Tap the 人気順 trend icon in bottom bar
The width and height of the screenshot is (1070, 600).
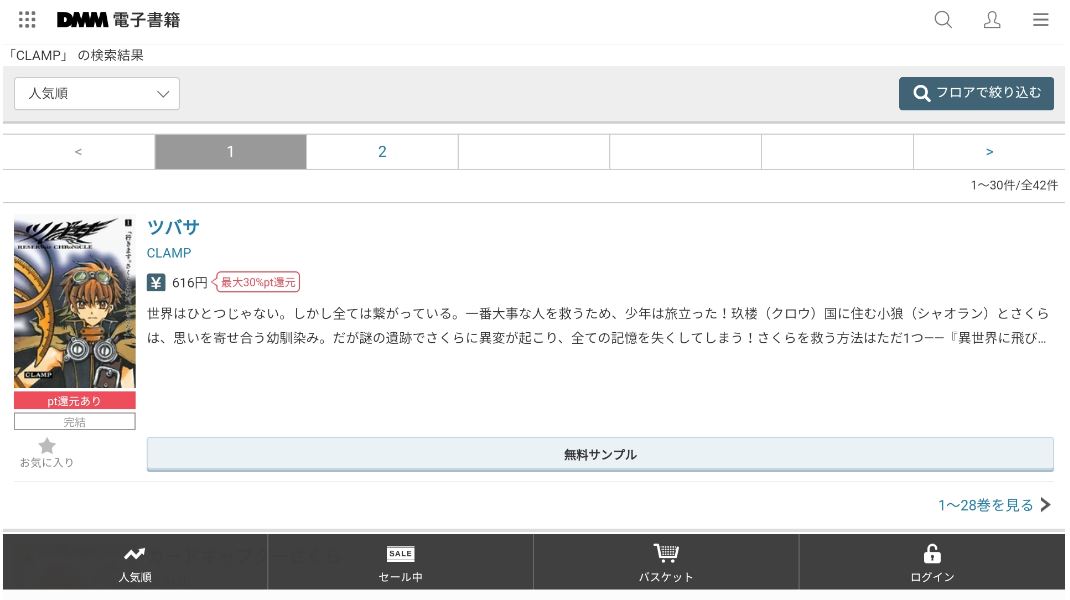135,554
